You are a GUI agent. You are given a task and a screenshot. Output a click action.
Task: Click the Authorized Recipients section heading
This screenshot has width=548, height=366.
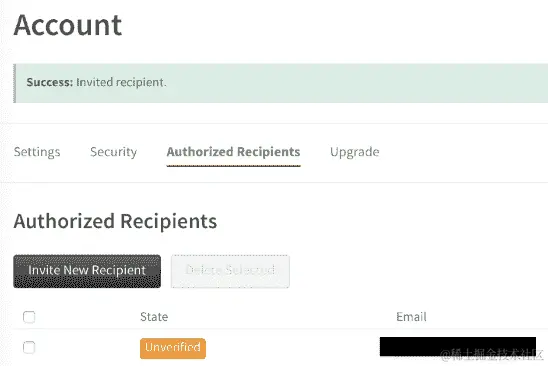(x=115, y=221)
